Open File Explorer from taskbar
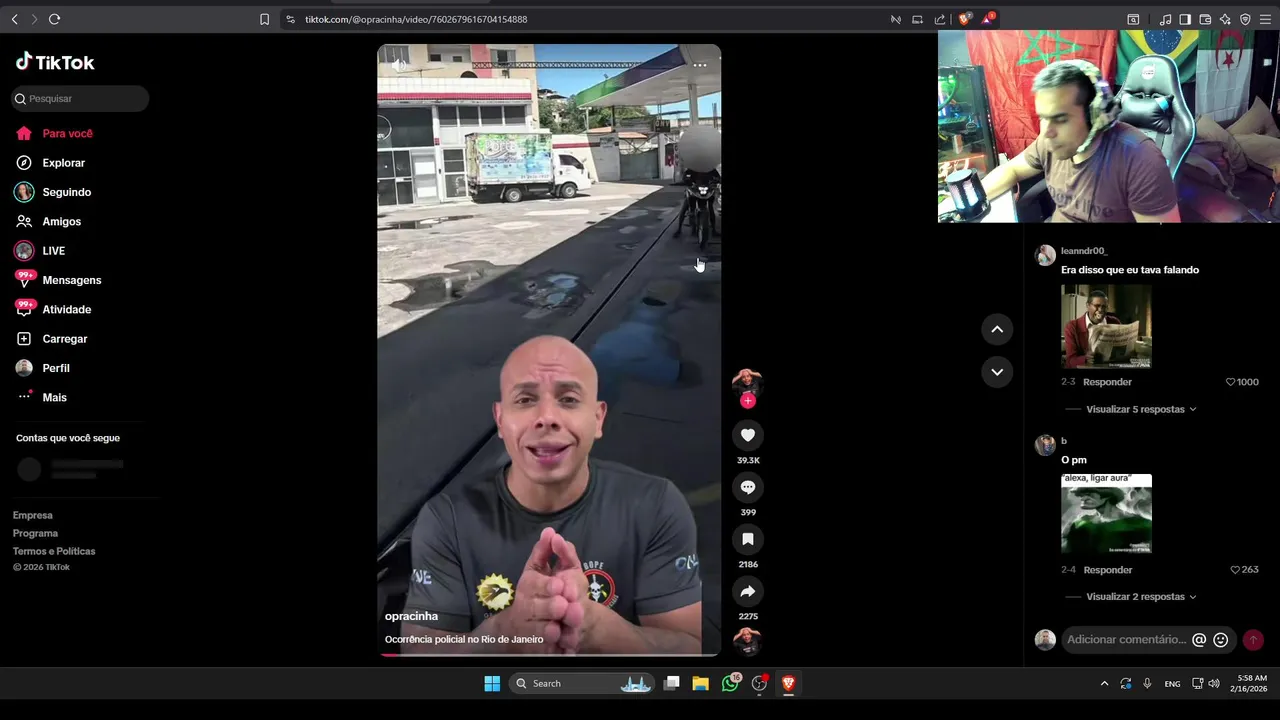 tap(700, 684)
